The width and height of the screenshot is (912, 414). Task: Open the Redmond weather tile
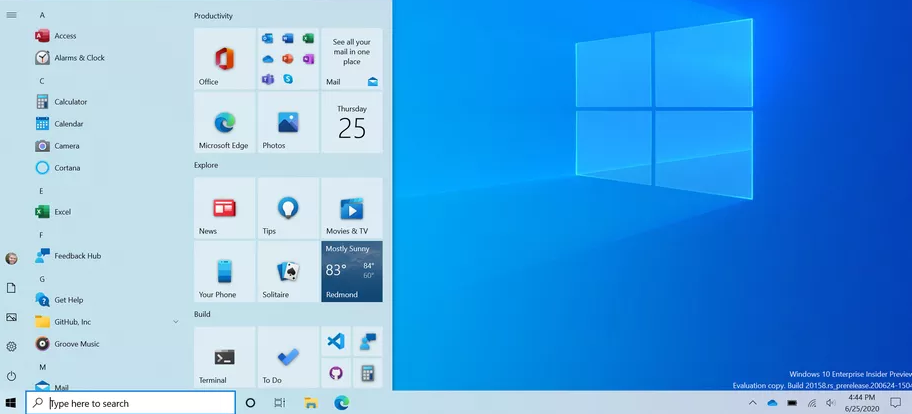352,272
